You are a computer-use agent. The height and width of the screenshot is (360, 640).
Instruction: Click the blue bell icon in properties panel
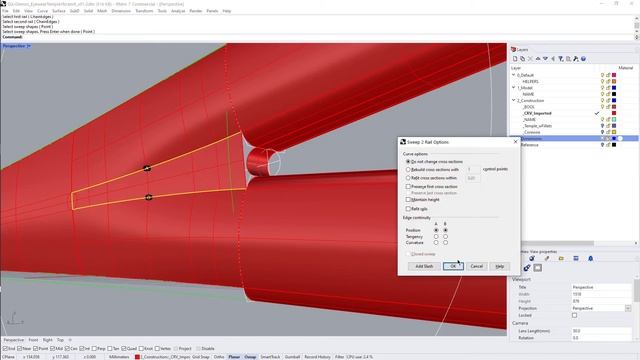590,258
